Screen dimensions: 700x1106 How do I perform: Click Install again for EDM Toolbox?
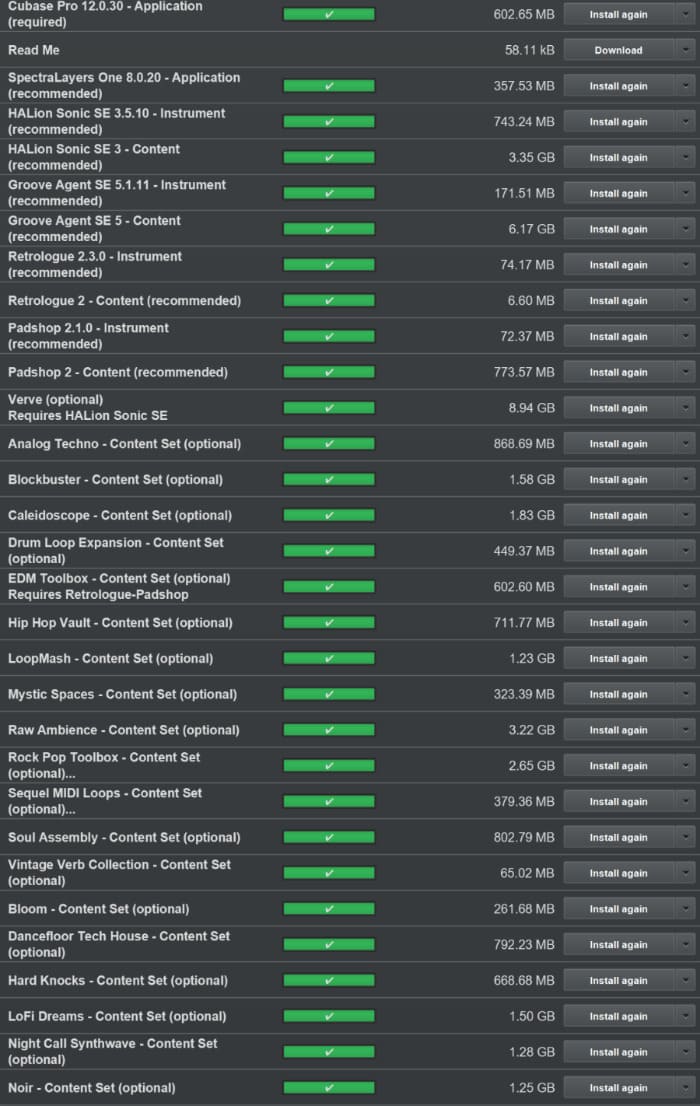coord(619,587)
